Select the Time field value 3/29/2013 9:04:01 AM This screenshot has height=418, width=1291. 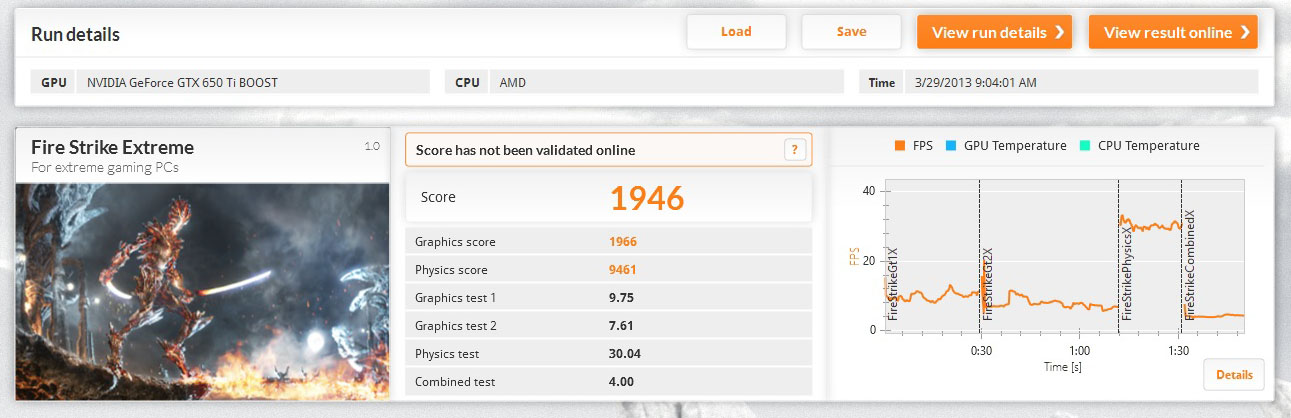click(1081, 82)
